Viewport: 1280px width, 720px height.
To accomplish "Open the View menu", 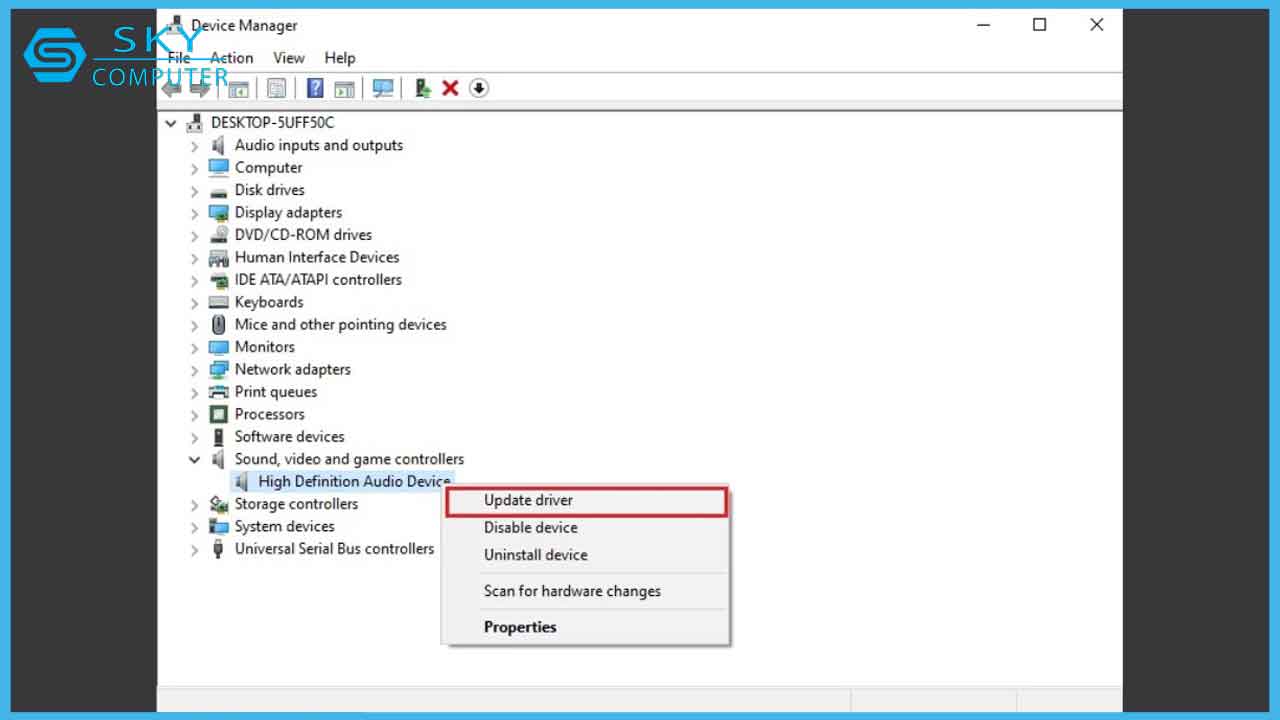I will [x=289, y=58].
